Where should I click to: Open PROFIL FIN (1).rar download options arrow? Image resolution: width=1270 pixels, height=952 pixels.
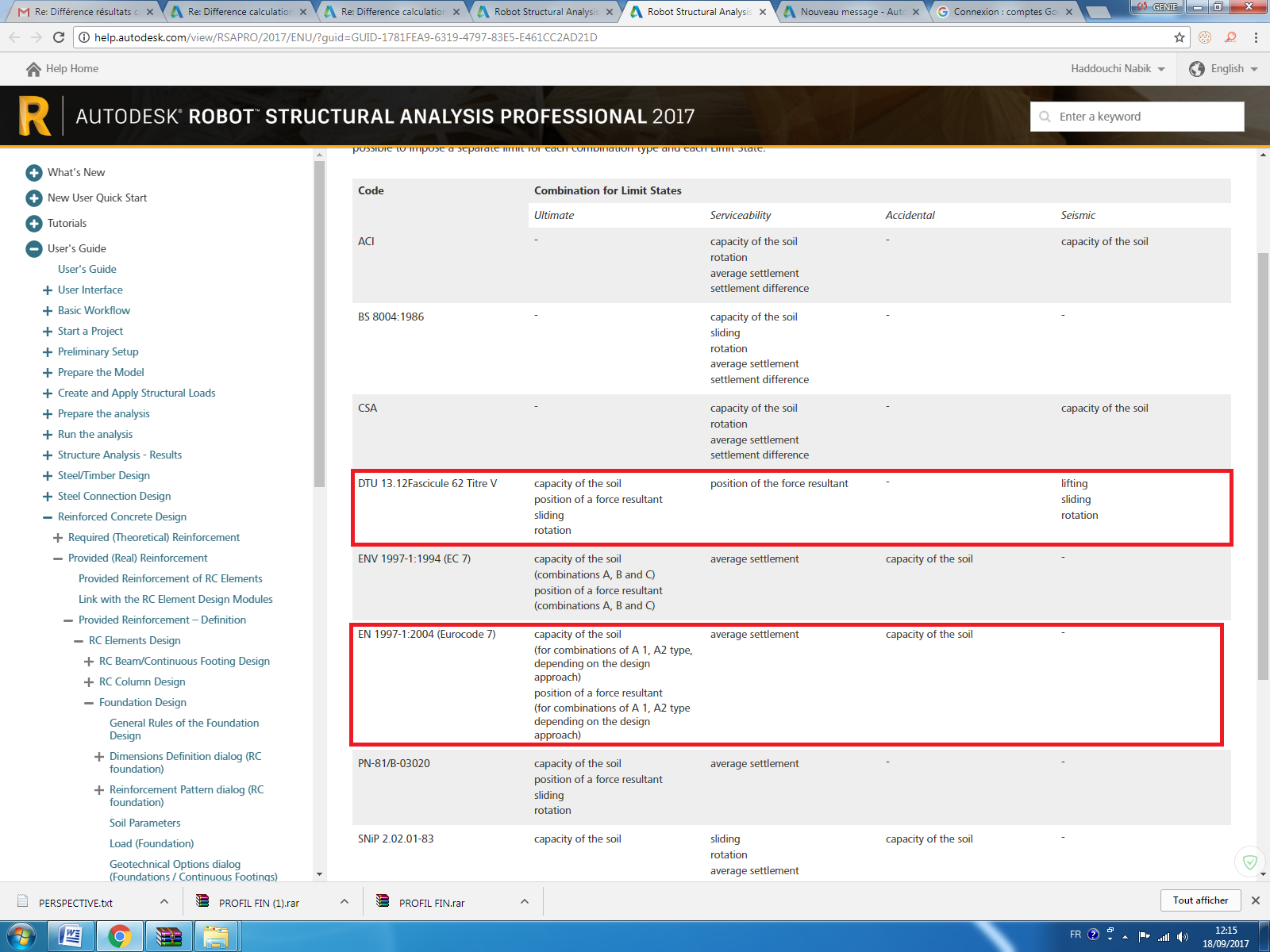pyautogui.click(x=344, y=901)
